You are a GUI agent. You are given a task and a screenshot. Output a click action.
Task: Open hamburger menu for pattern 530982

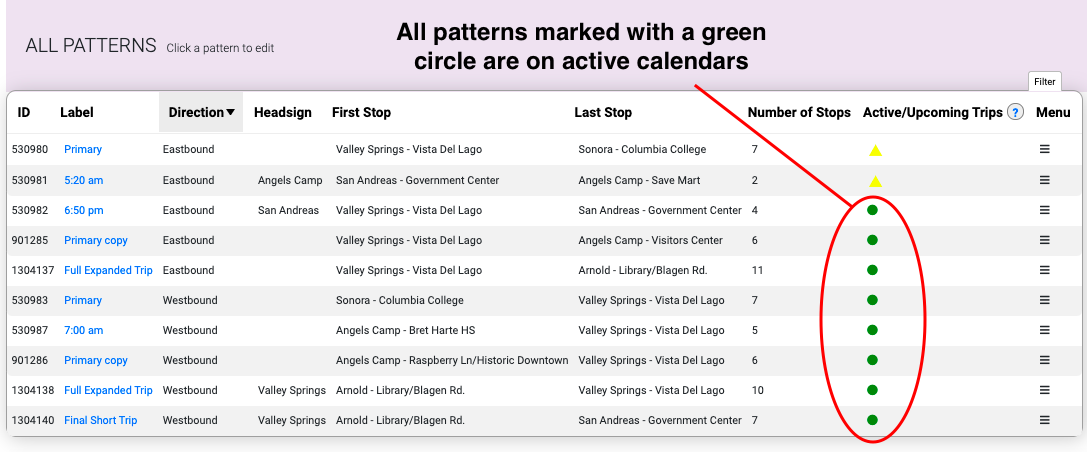1045,210
